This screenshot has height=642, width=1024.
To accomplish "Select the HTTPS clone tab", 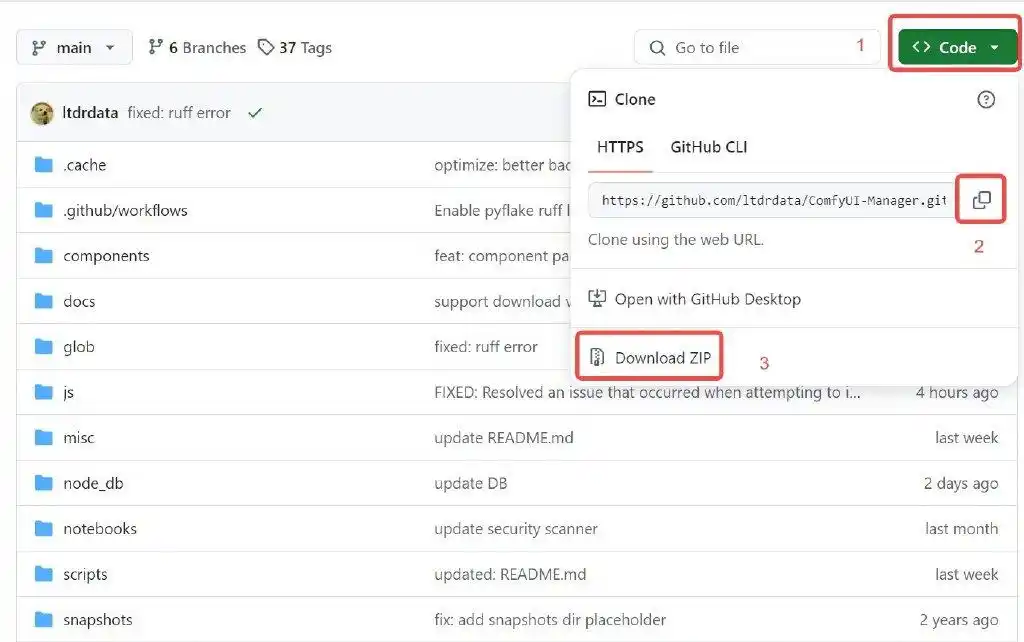I will pyautogui.click(x=620, y=147).
